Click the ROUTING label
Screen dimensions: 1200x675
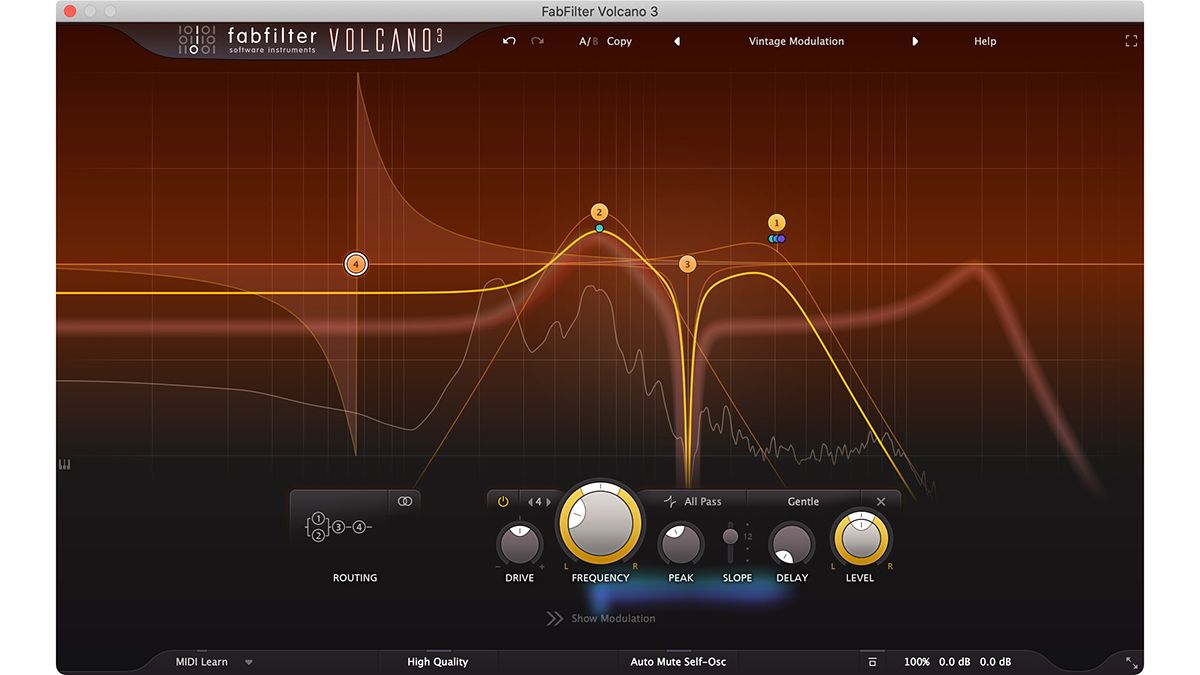pyautogui.click(x=355, y=578)
